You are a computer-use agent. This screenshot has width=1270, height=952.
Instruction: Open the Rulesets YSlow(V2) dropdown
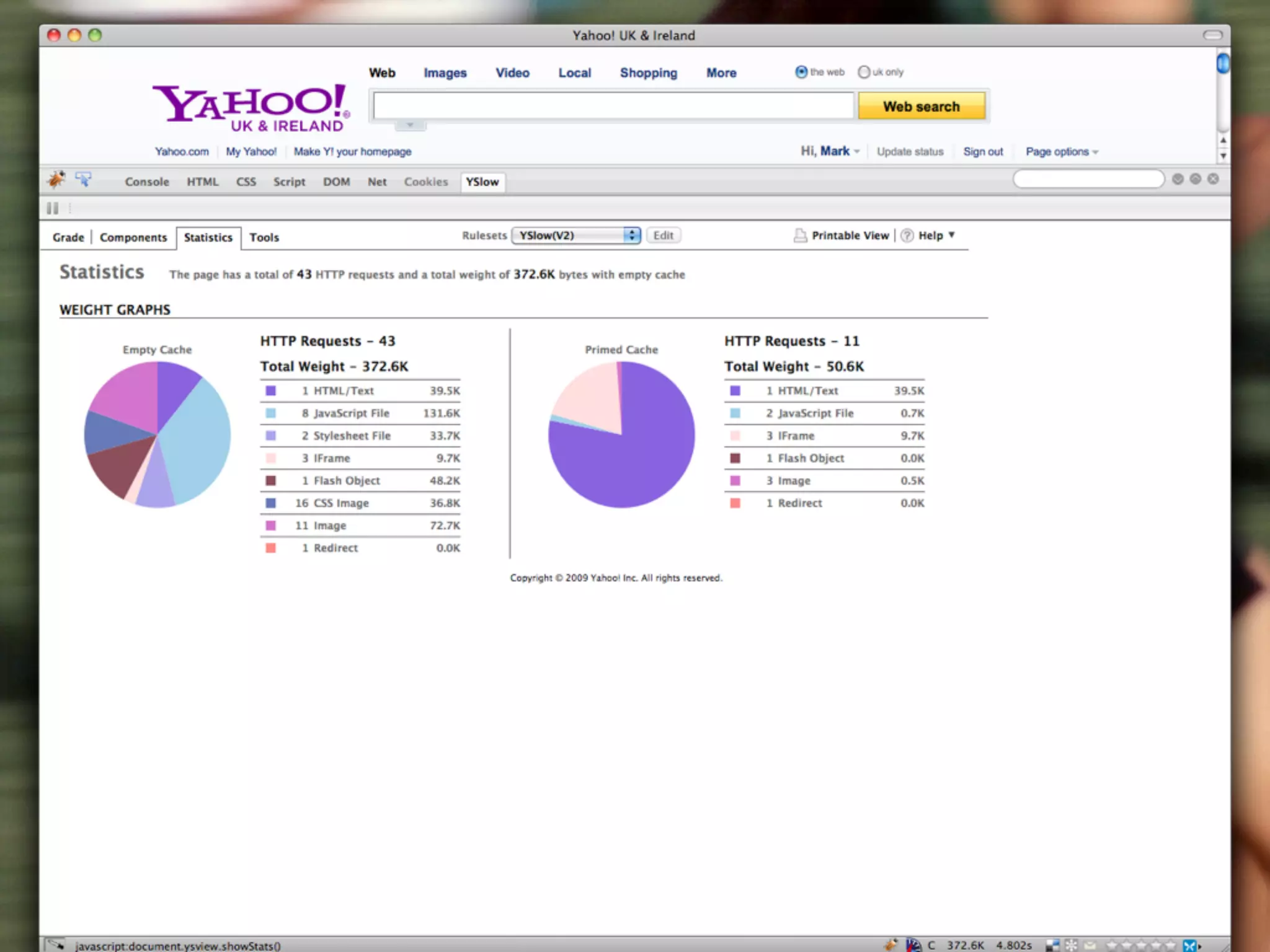click(x=575, y=236)
